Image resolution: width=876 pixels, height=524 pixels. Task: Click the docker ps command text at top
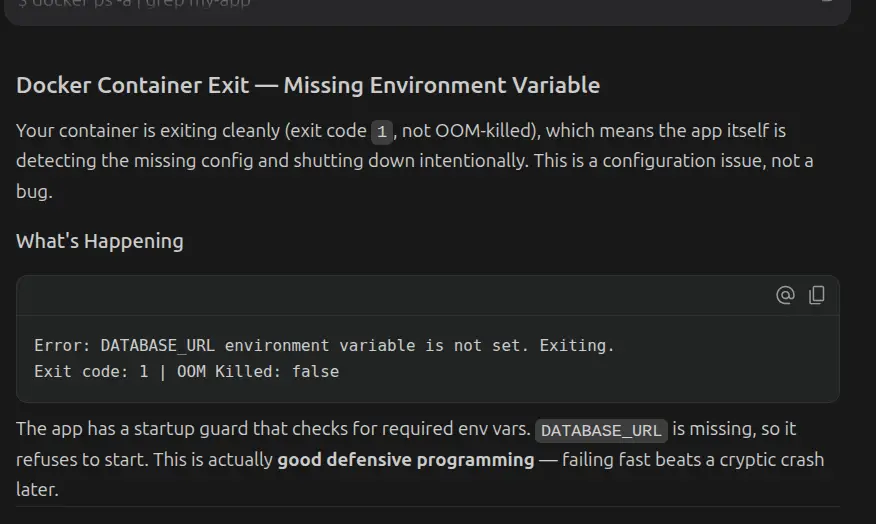click(x=134, y=3)
